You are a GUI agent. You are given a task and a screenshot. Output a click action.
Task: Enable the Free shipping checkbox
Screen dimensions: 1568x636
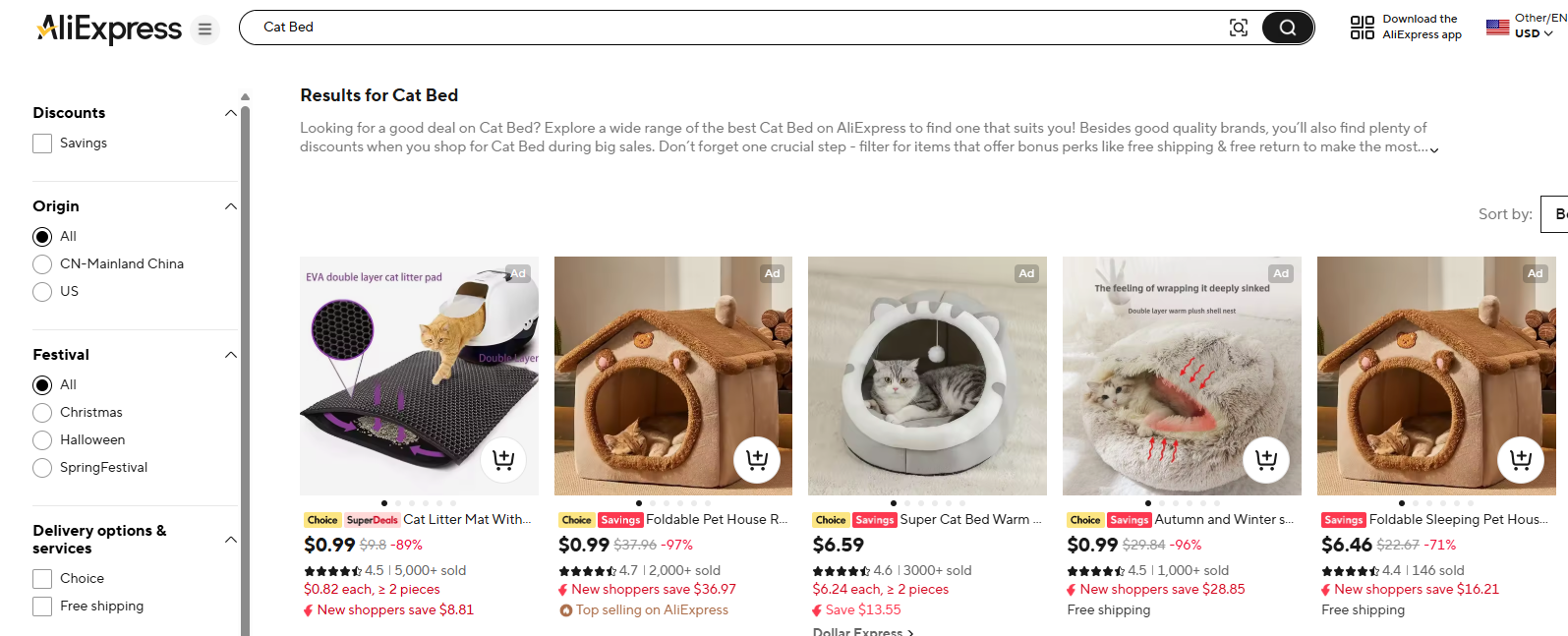41,606
